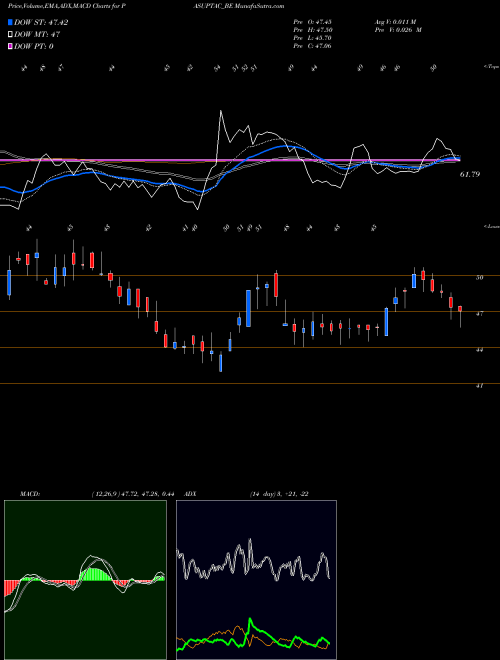The width and height of the screenshot is (500, 660).
Task: Click the 47 price axis label
Action: pos(479,314)
